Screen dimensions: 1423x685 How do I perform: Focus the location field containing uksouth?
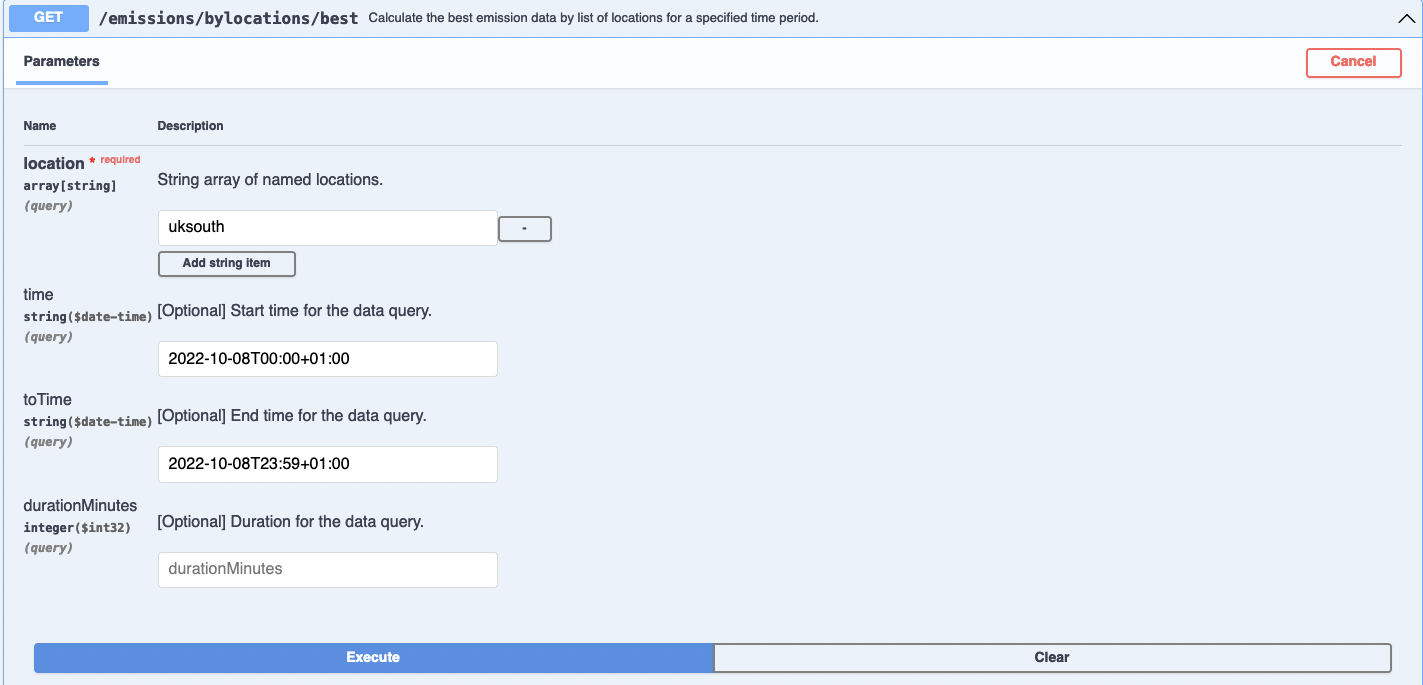point(327,227)
